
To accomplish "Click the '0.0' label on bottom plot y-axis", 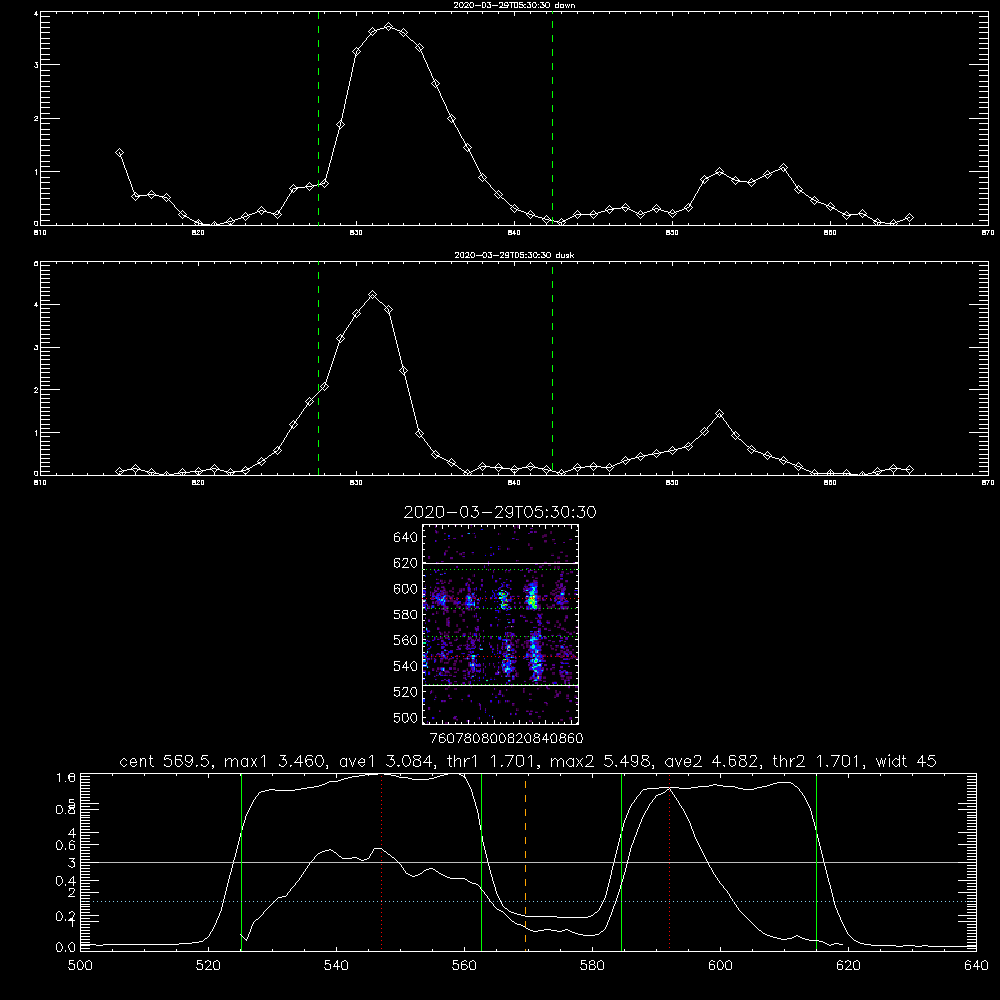I will click(66, 948).
